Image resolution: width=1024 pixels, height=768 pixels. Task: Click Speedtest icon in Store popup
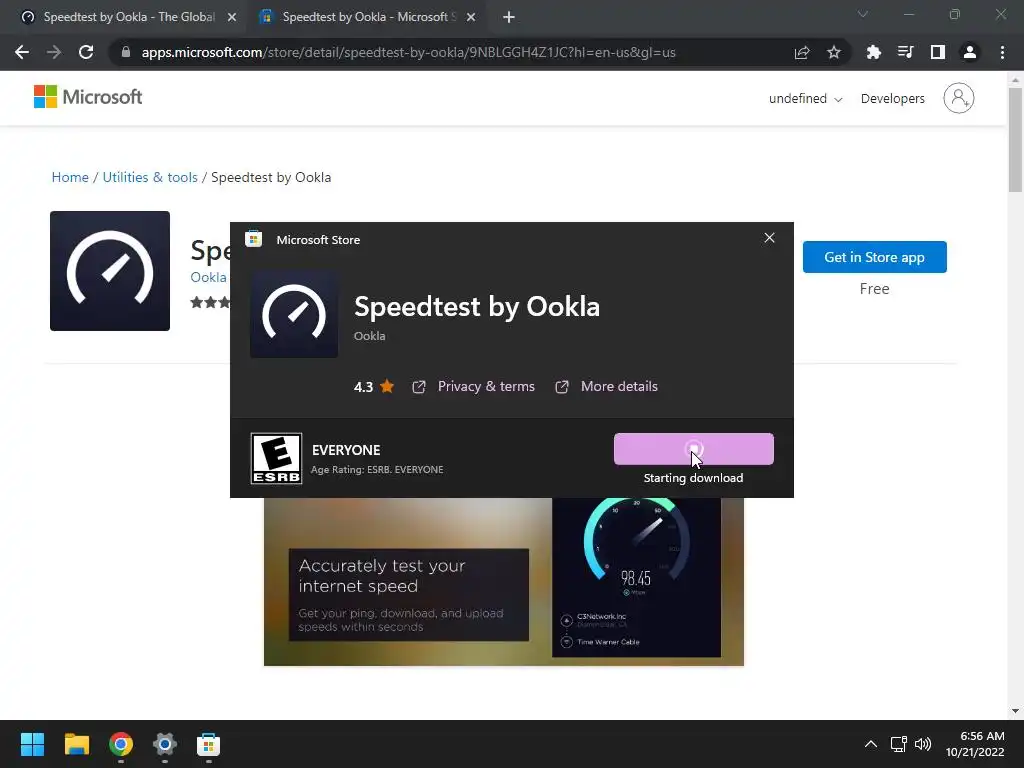click(294, 314)
